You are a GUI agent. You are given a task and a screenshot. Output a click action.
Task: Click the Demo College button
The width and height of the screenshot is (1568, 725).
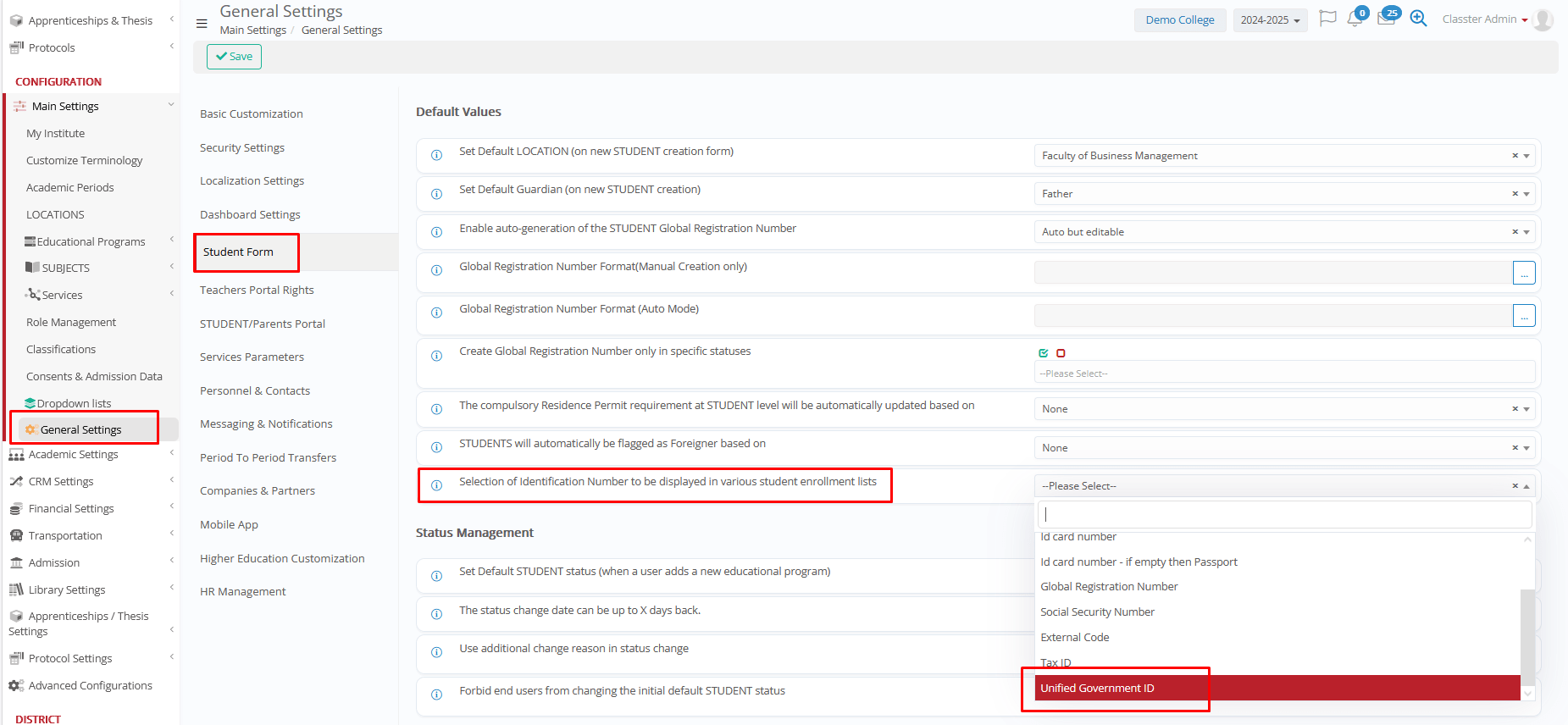[x=1179, y=20]
